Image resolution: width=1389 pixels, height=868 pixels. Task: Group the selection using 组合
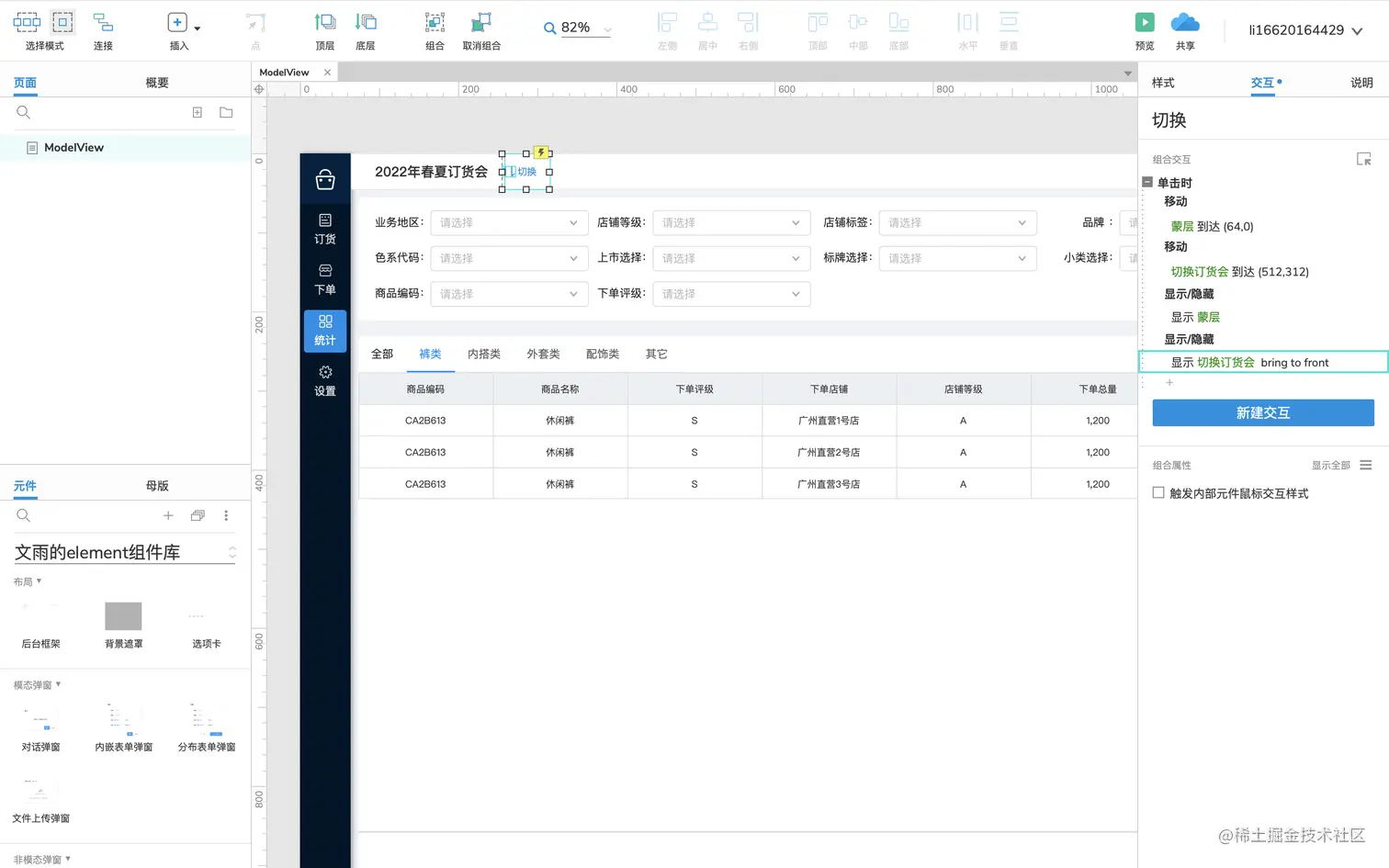pyautogui.click(x=435, y=22)
